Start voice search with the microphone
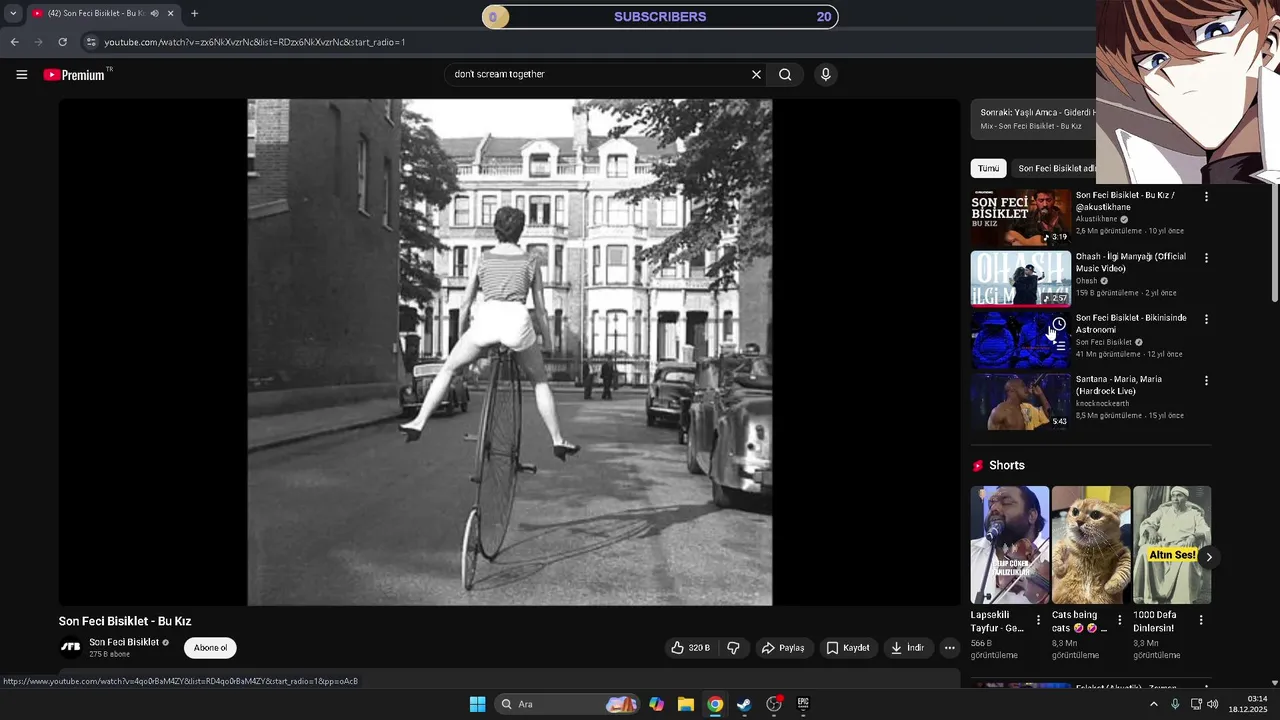The height and width of the screenshot is (720, 1280). tap(825, 74)
